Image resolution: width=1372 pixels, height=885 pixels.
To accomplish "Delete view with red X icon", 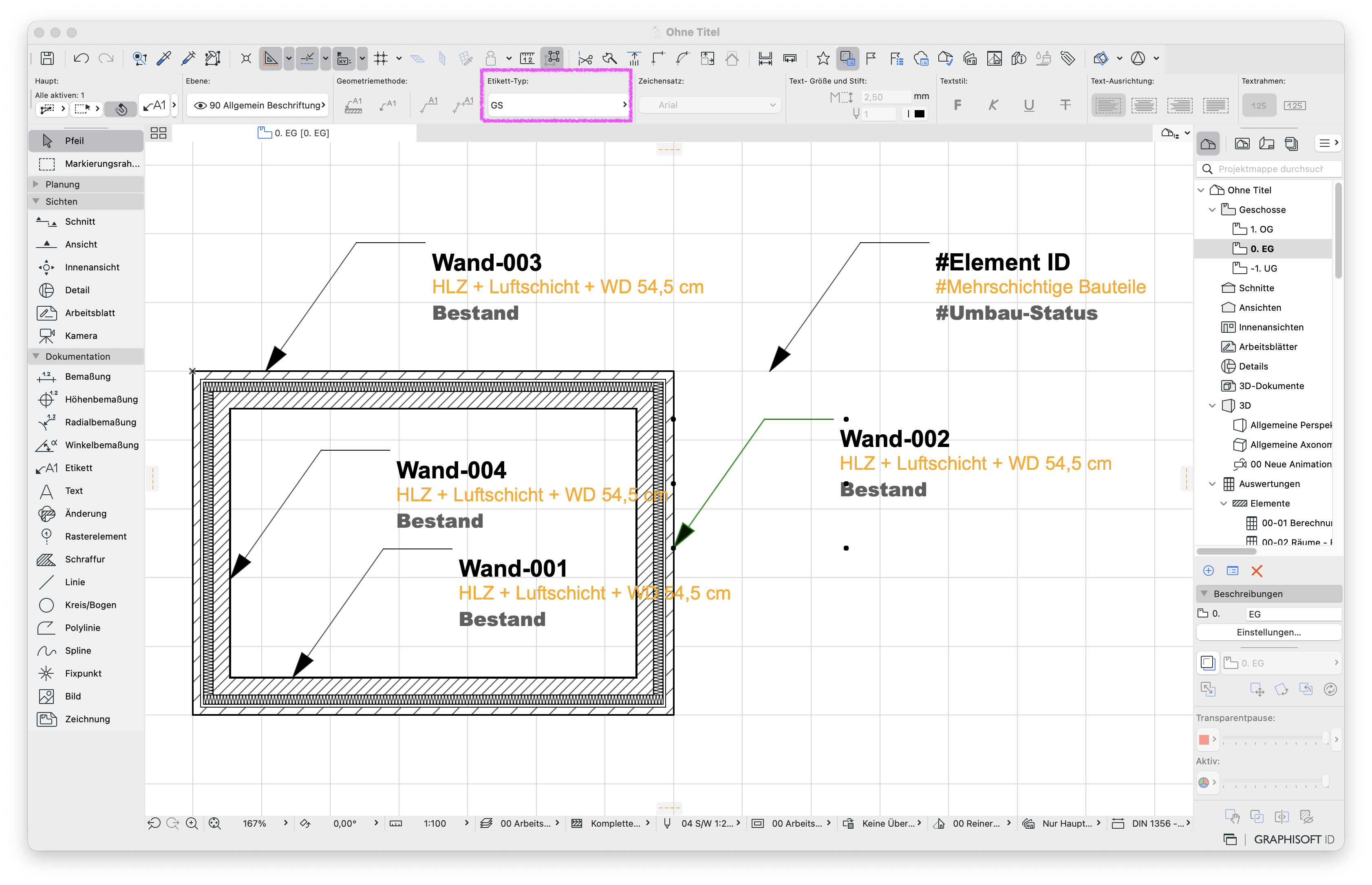I will pyautogui.click(x=1257, y=571).
